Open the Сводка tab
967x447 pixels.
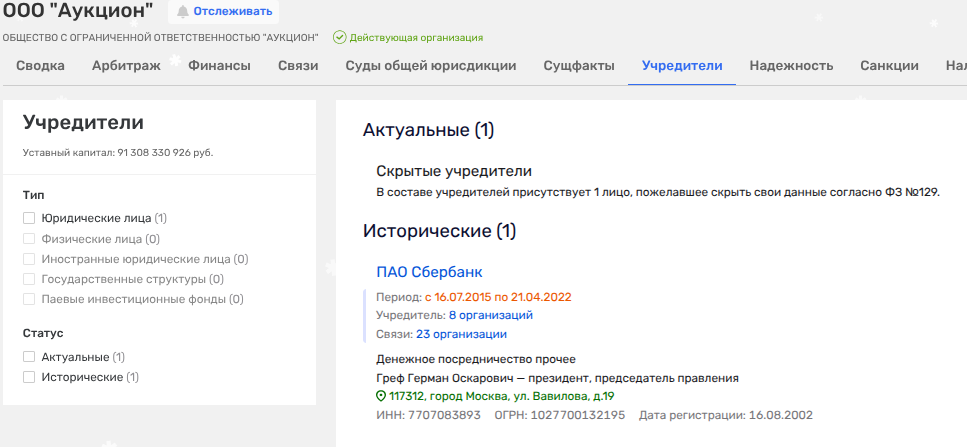[x=40, y=66]
